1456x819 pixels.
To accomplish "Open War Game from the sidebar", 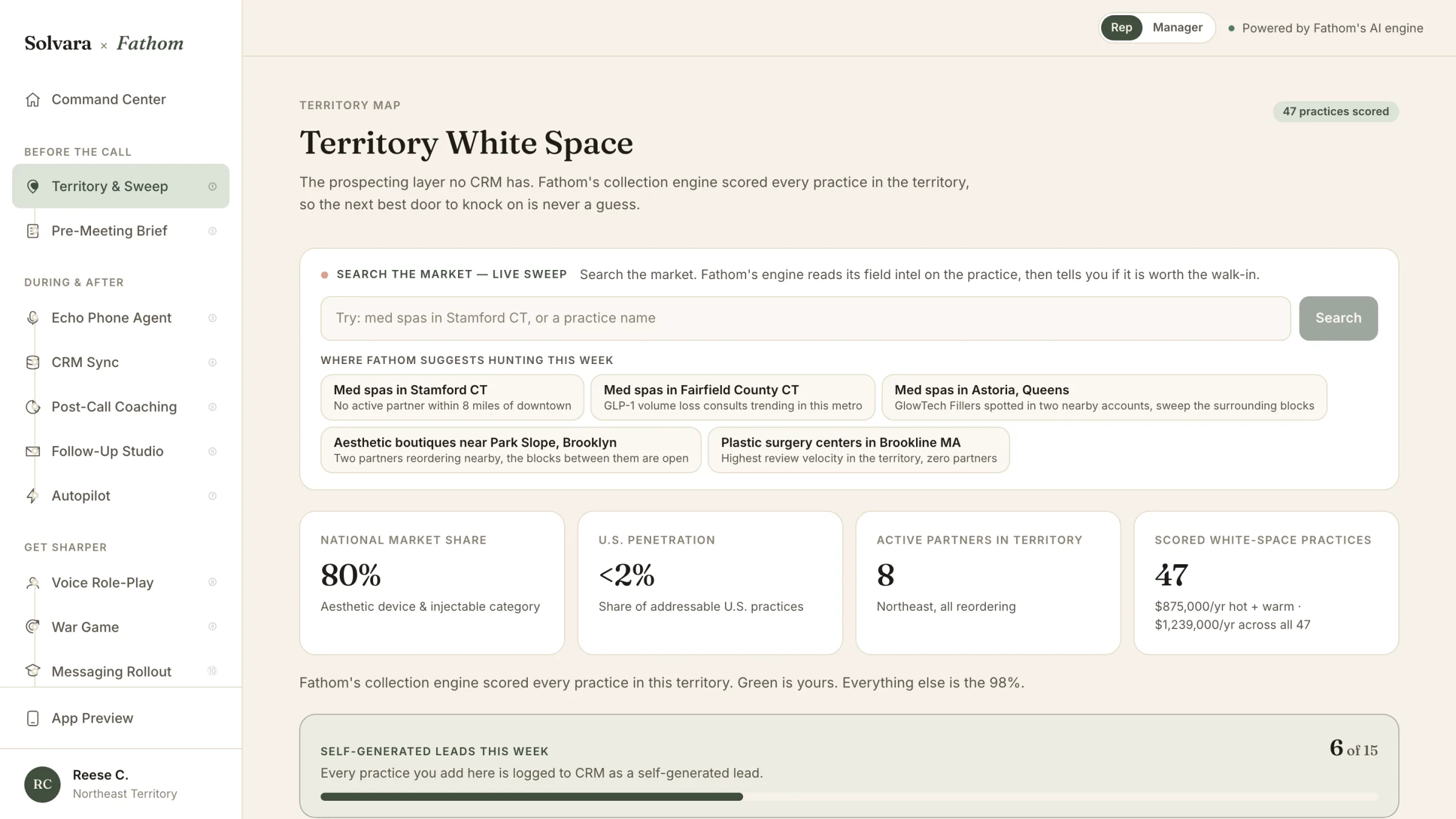I will click(121, 627).
